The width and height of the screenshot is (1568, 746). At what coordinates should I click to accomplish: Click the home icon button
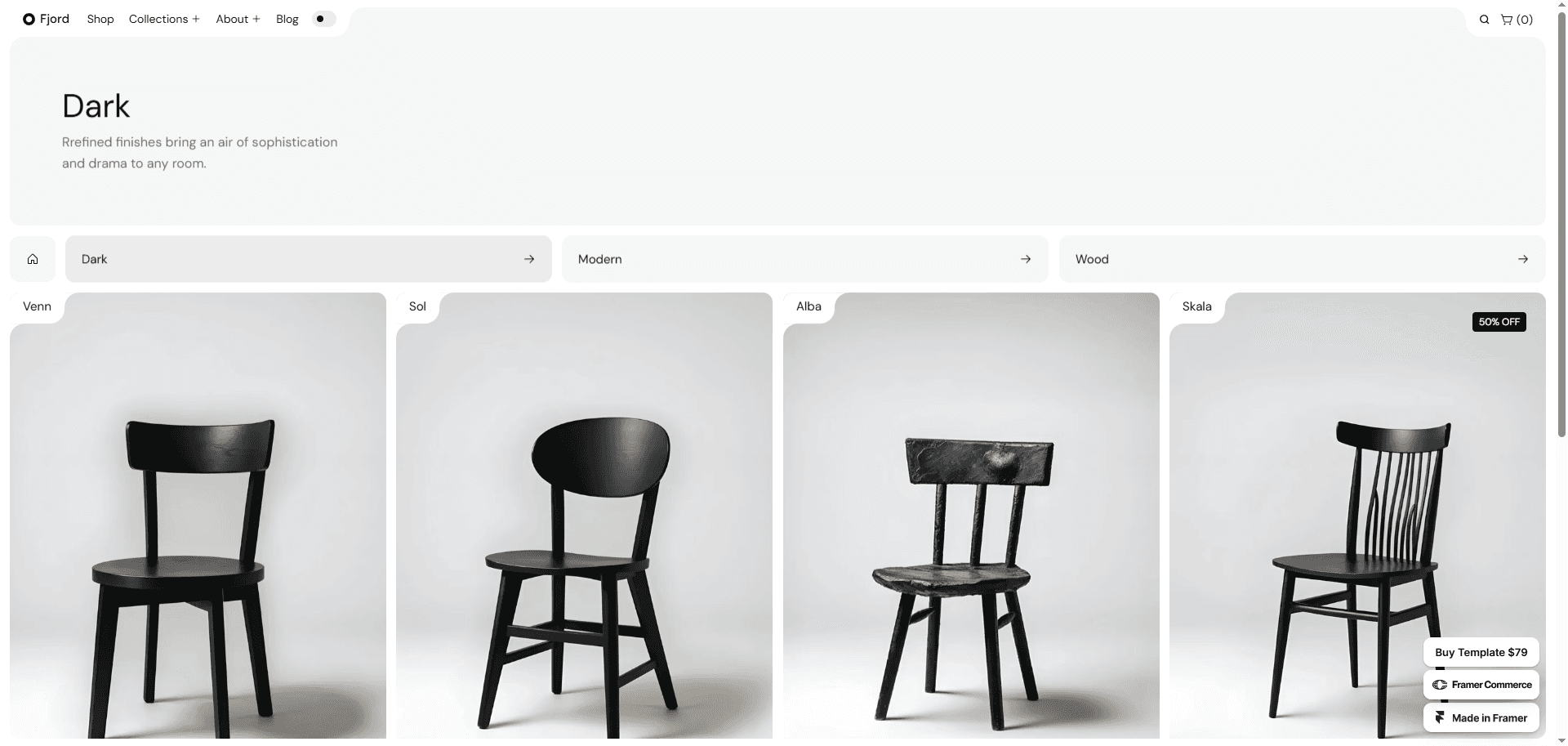tap(33, 259)
